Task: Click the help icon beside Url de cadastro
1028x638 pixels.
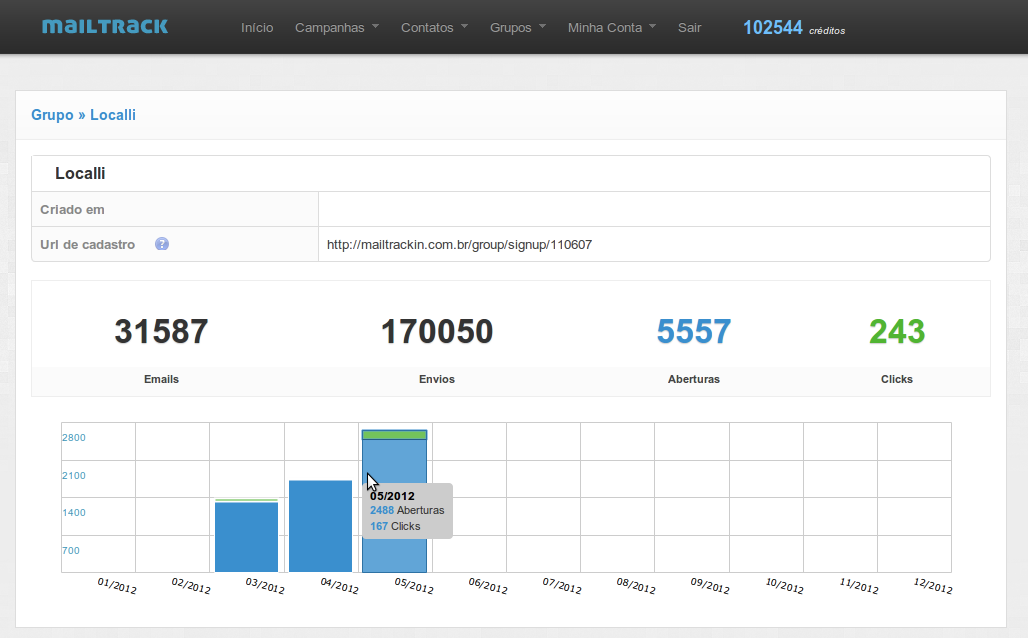Action: [x=161, y=243]
